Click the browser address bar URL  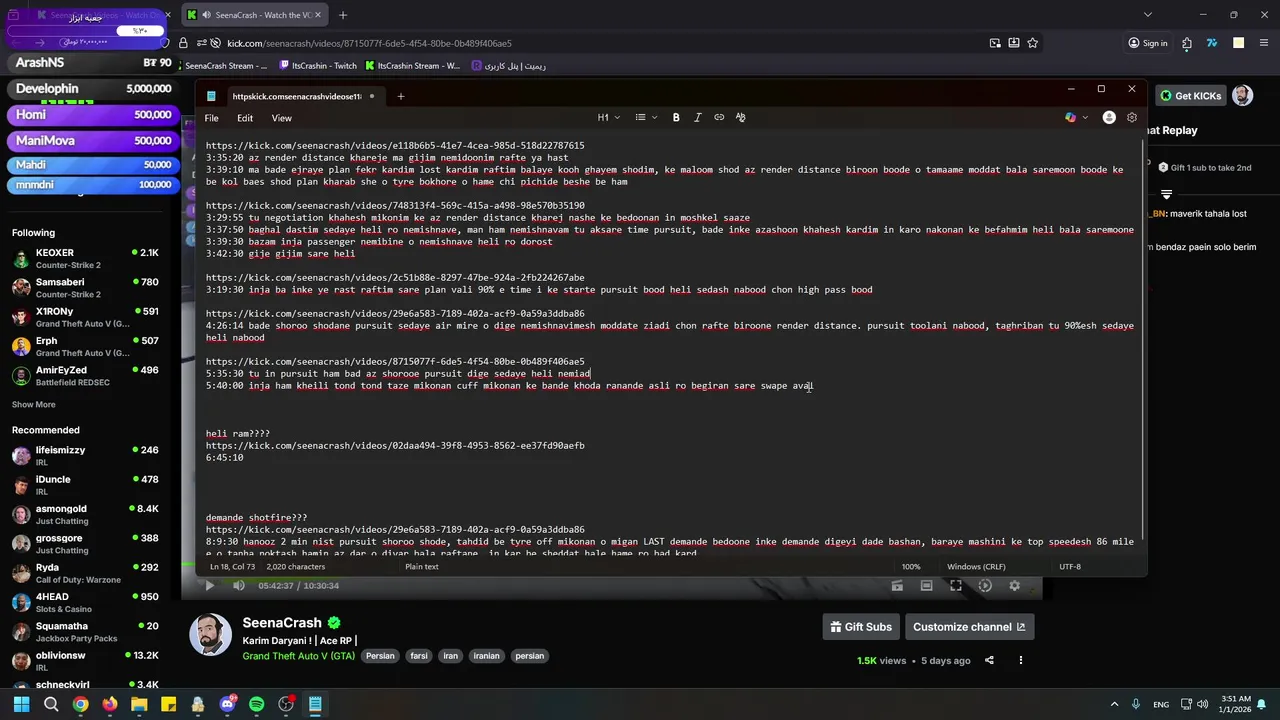pyautogui.click(x=369, y=43)
